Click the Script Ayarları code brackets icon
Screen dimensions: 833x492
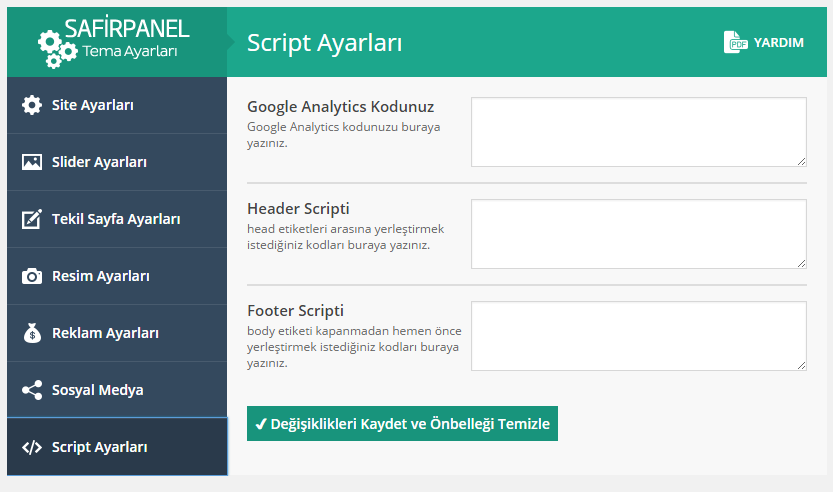(x=32, y=447)
